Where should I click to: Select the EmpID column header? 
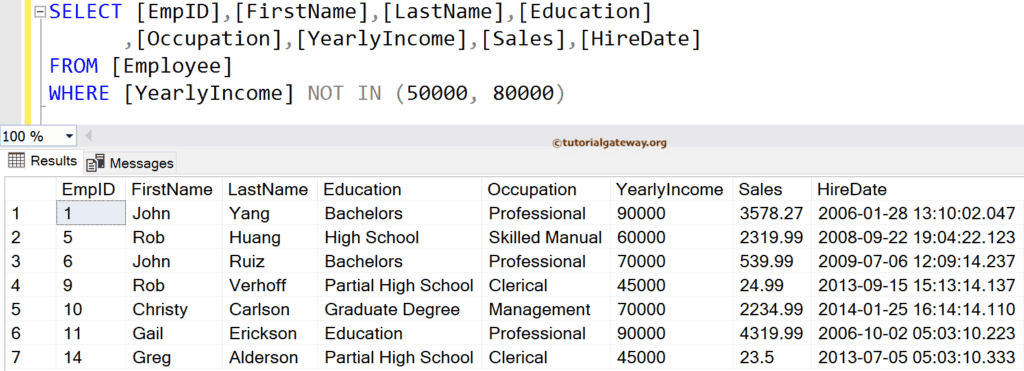tap(91, 189)
